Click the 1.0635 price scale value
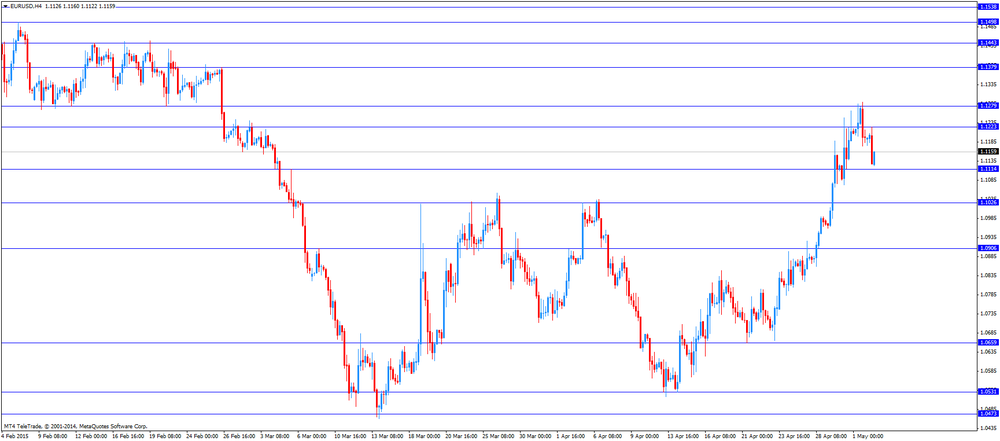 coord(988,352)
